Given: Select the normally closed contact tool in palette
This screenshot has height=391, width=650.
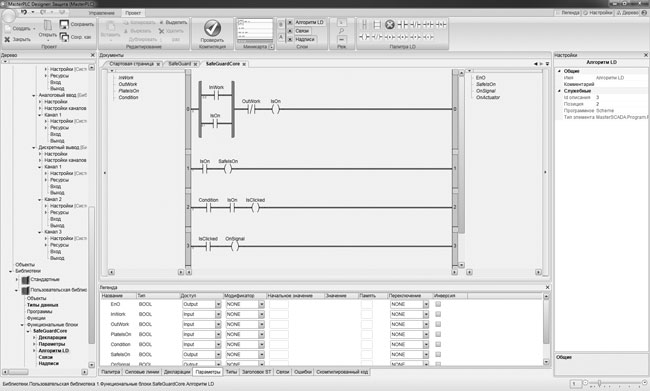Looking at the screenshot, I should click(x=415, y=24).
